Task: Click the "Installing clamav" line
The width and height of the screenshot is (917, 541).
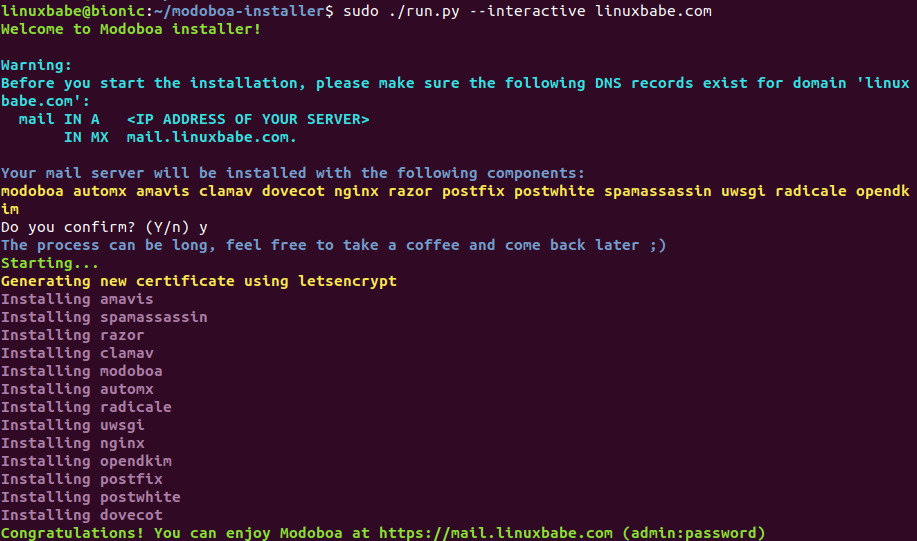Action: pyautogui.click(x=77, y=353)
